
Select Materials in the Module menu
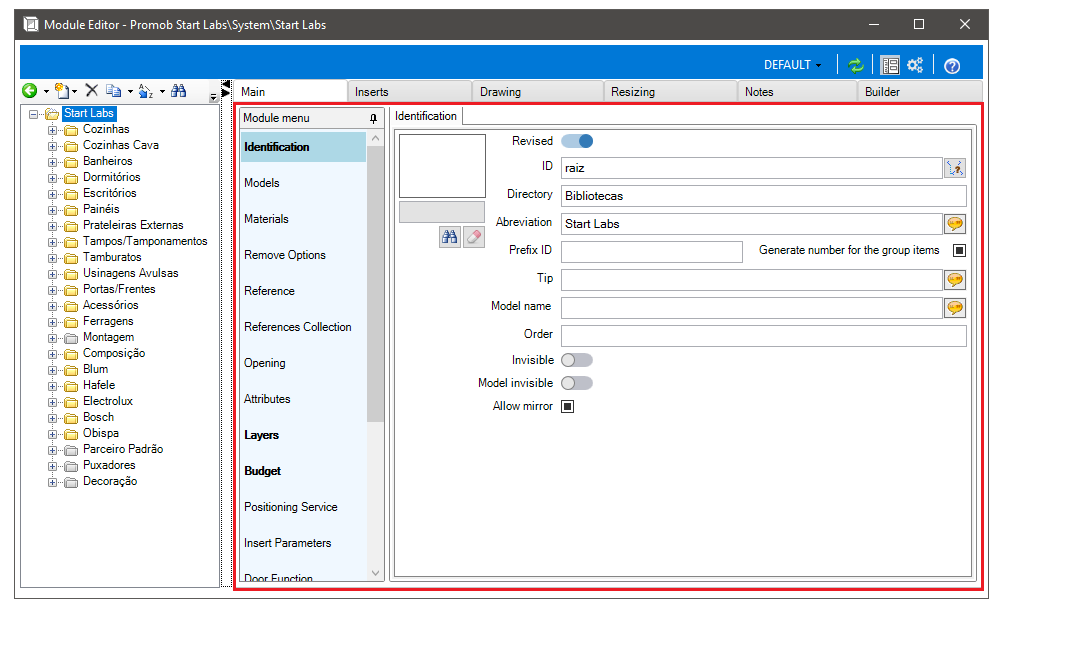click(266, 219)
